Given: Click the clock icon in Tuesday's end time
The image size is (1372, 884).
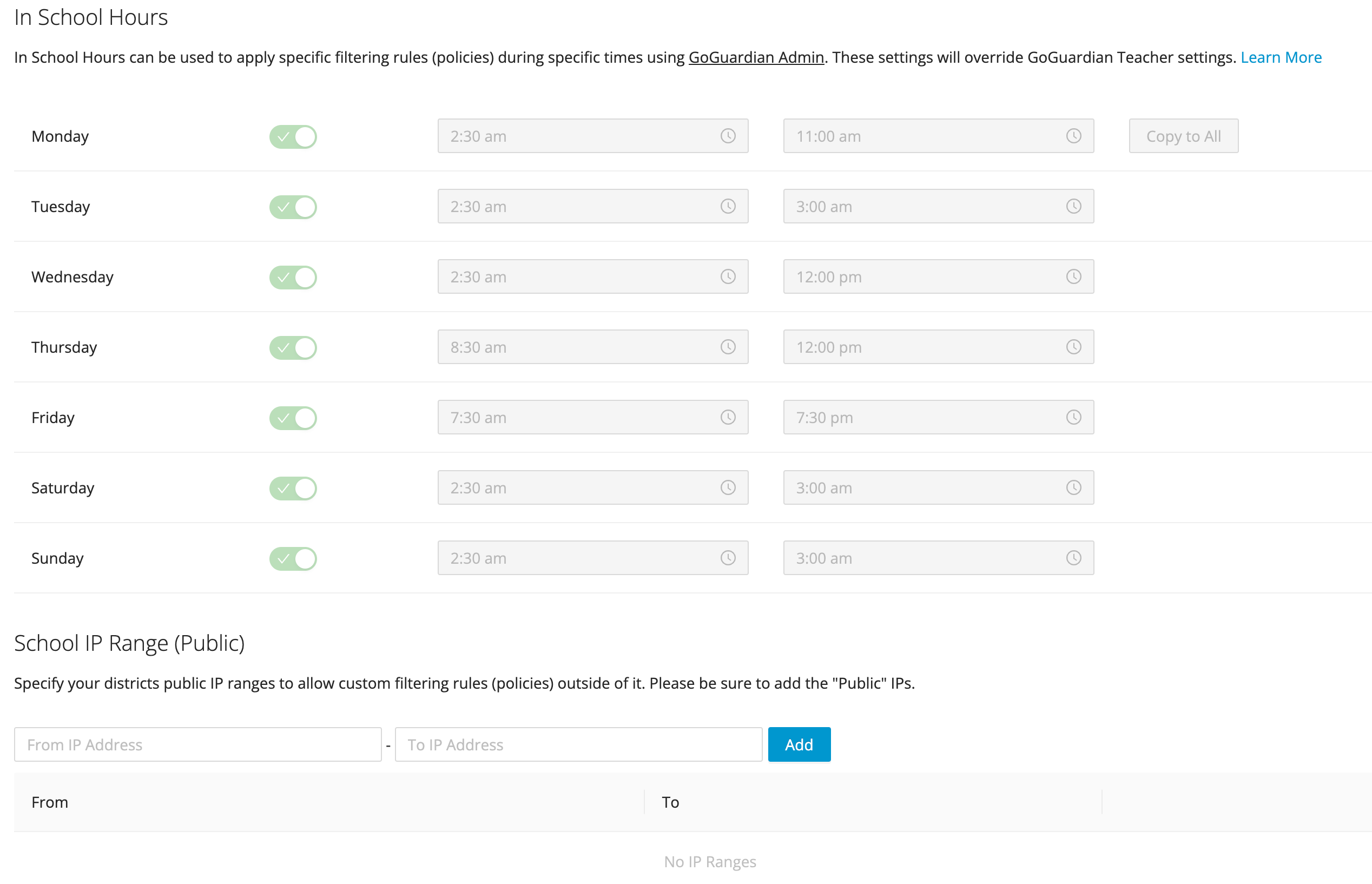Looking at the screenshot, I should [x=1073, y=206].
